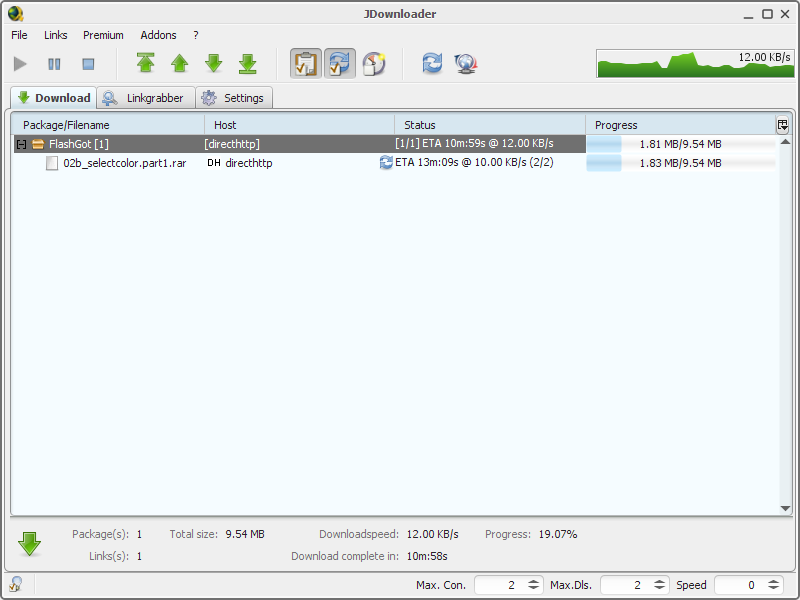The height and width of the screenshot is (600, 800).
Task: Collapse the FlashGot package entry
Action: [x=21, y=143]
